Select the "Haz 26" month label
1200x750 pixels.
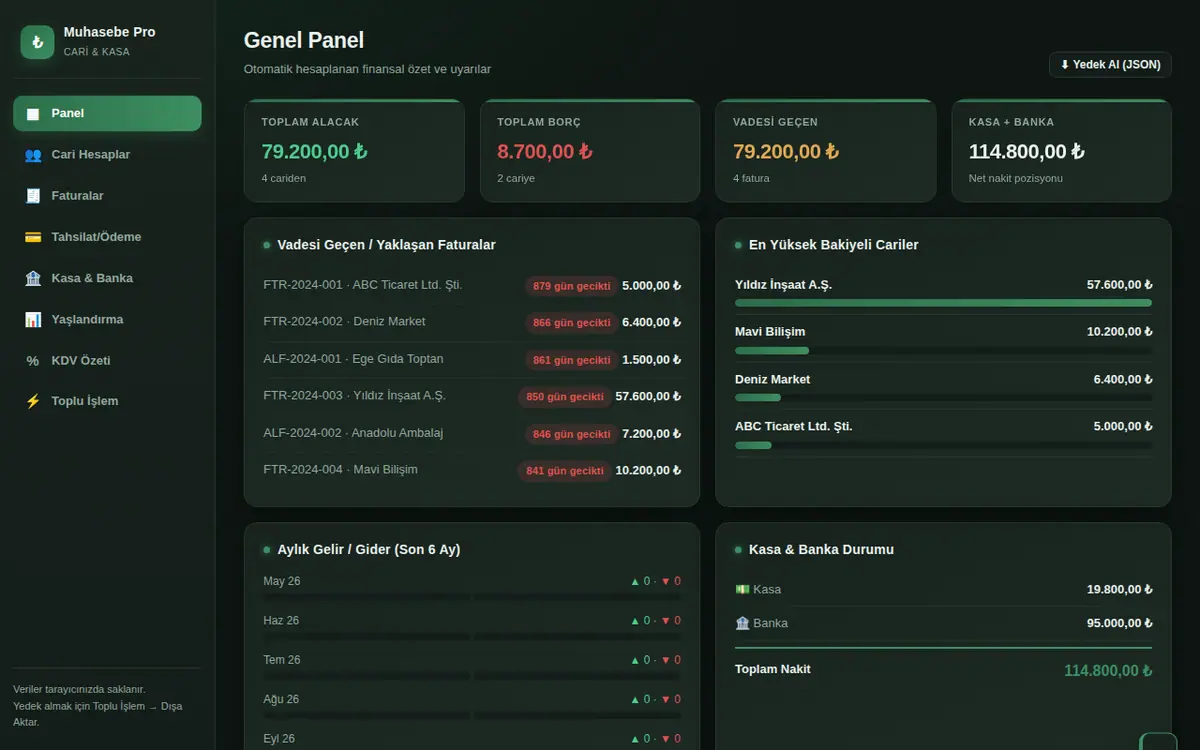281,620
